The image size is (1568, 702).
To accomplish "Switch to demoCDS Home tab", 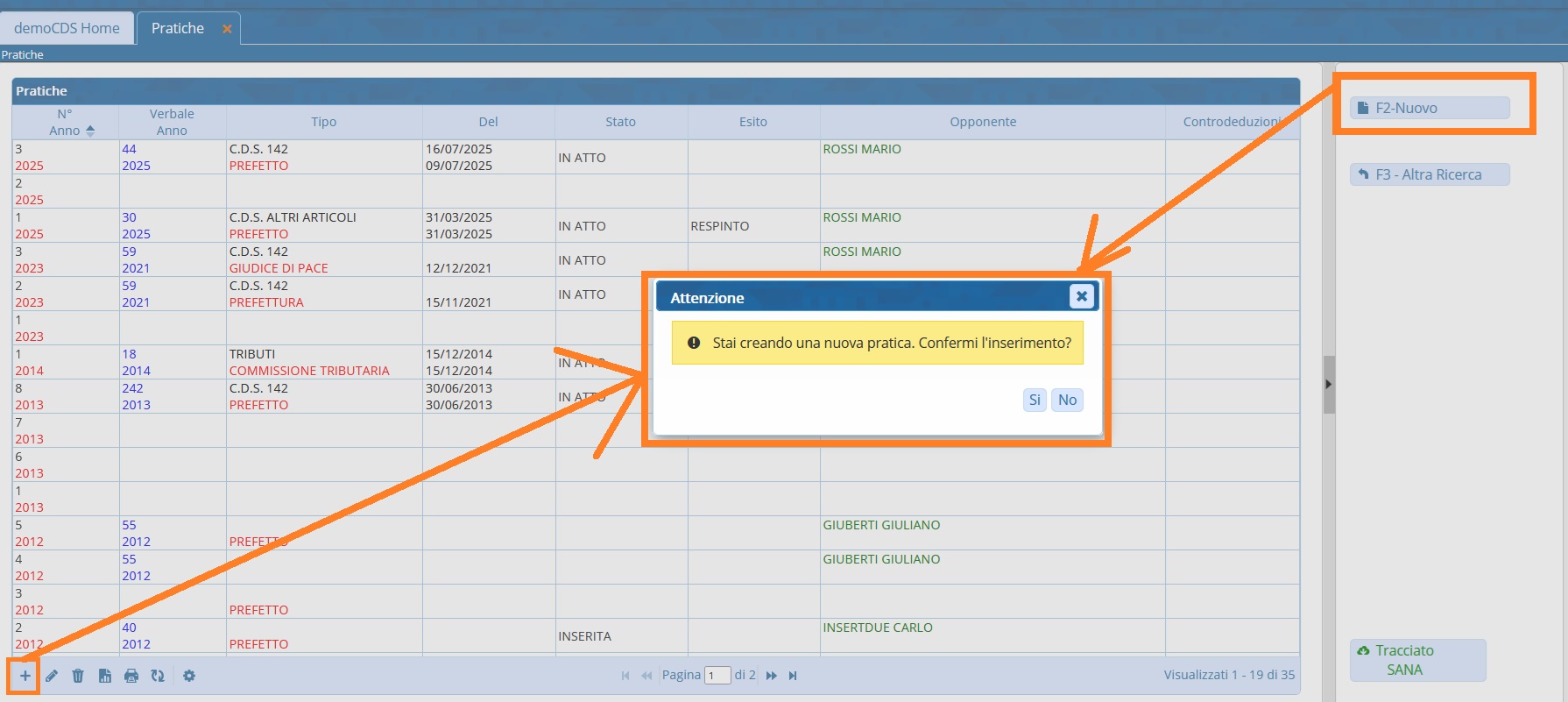I will [x=67, y=28].
